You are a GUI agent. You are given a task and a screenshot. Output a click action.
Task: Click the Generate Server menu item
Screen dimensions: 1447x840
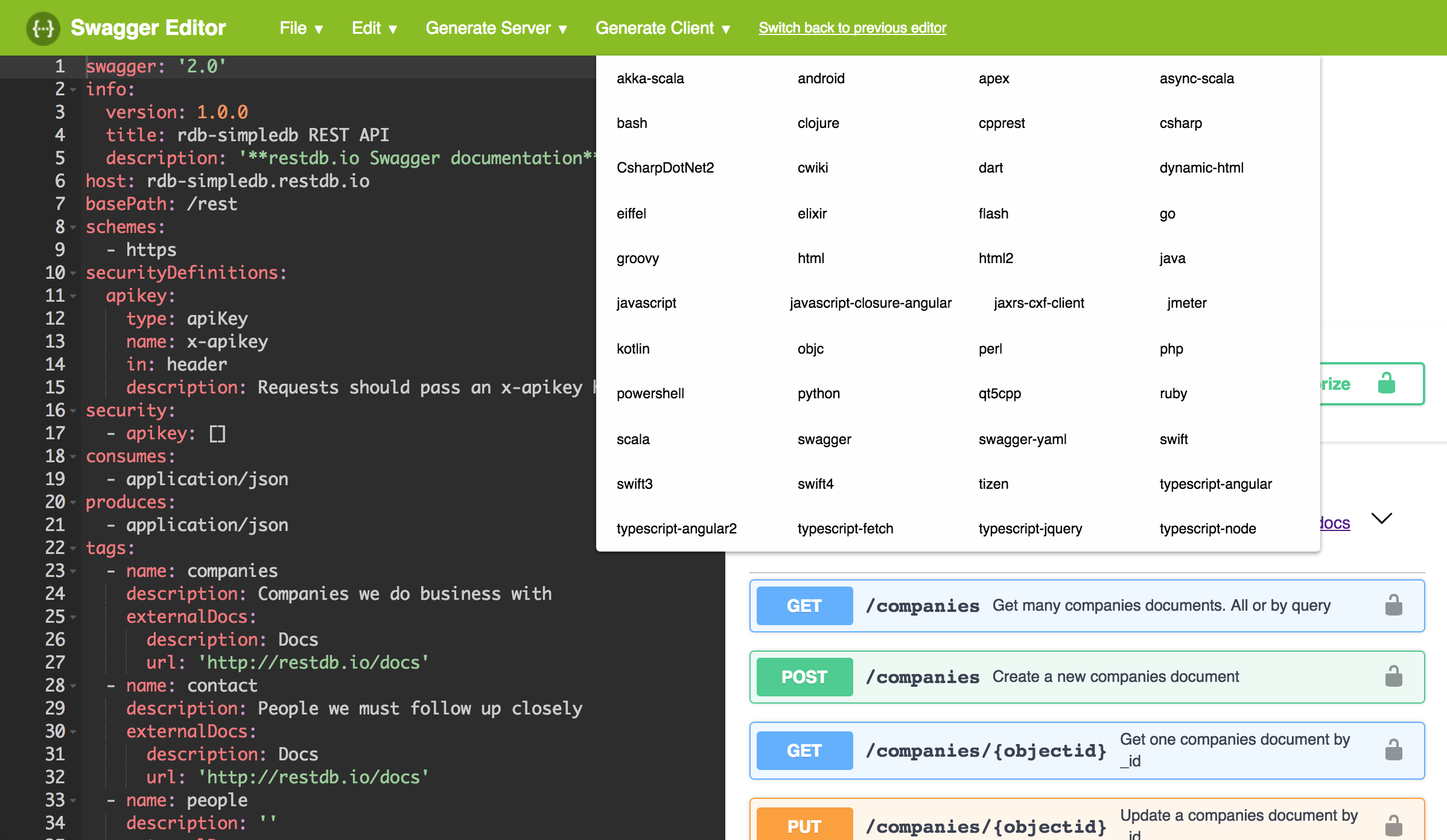(496, 27)
